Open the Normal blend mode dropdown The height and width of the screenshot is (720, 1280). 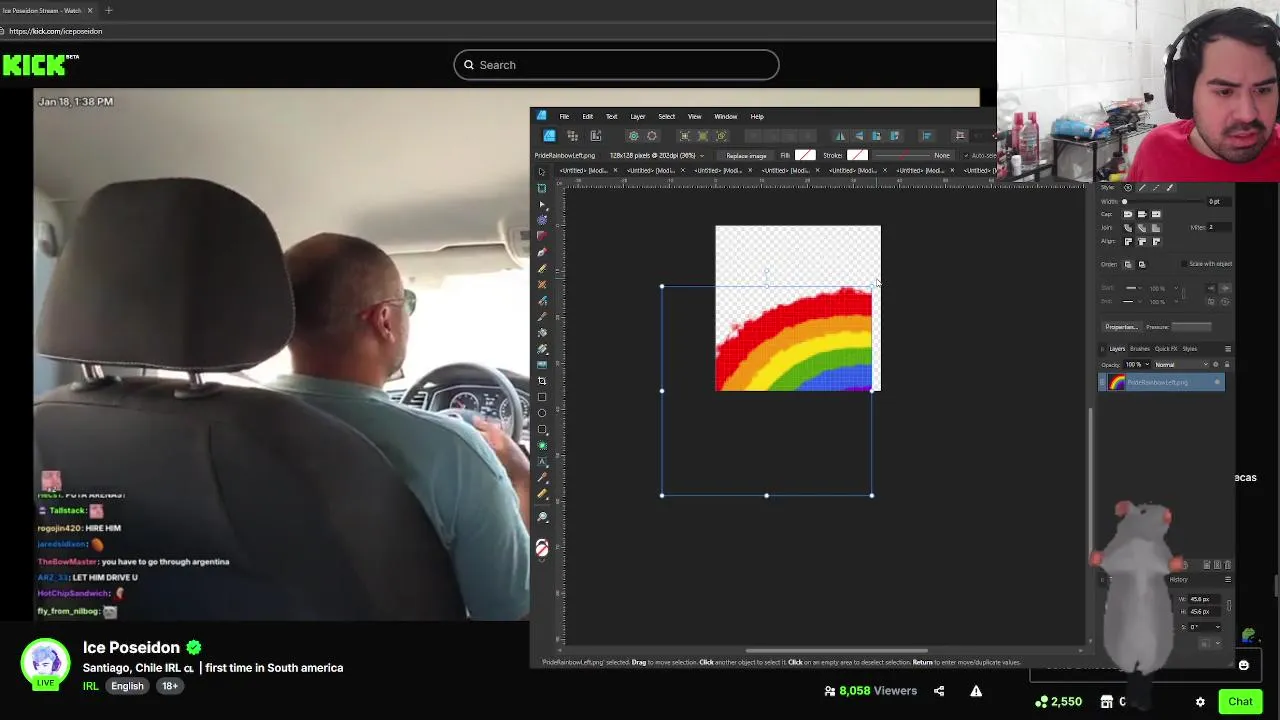tap(1181, 364)
